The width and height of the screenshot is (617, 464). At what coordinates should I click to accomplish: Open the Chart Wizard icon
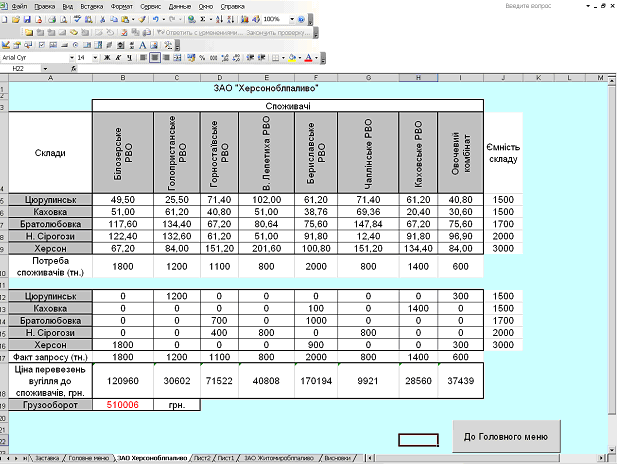coord(244,19)
